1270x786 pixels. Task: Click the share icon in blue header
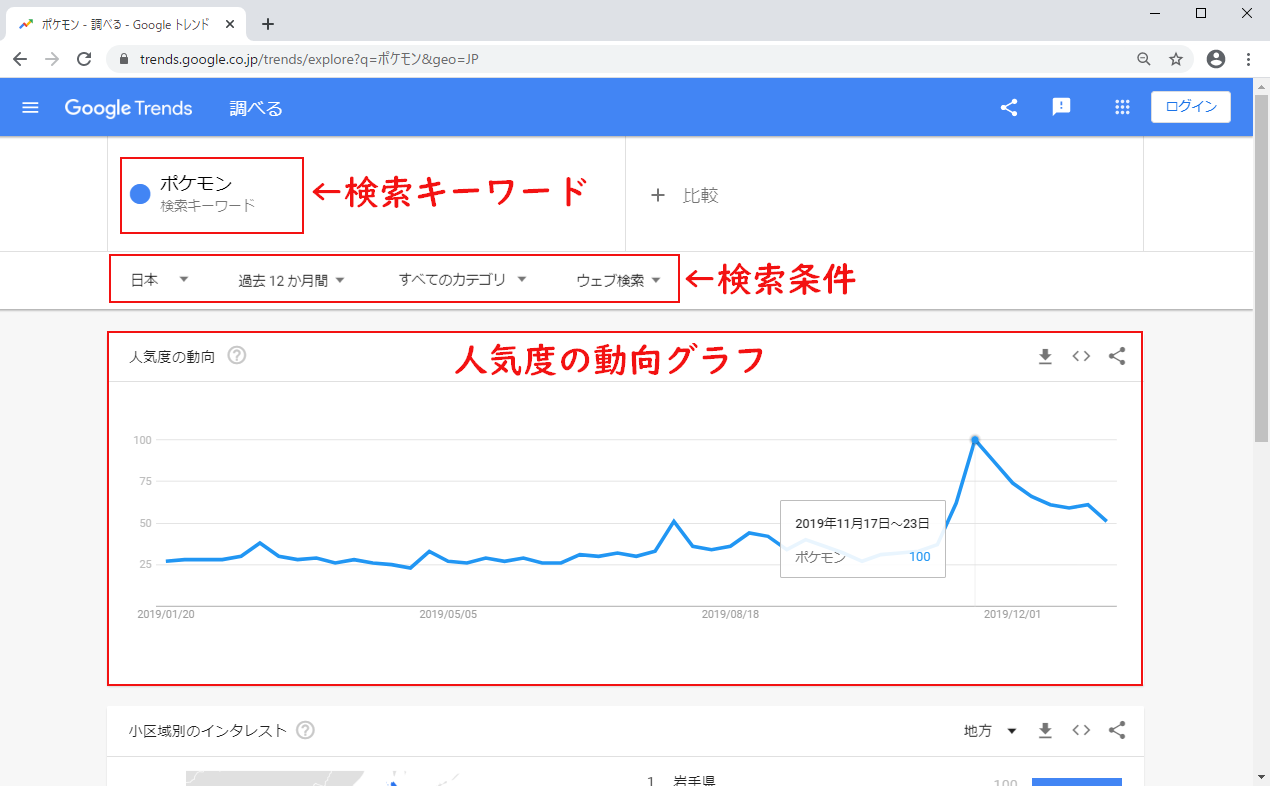click(x=1009, y=108)
